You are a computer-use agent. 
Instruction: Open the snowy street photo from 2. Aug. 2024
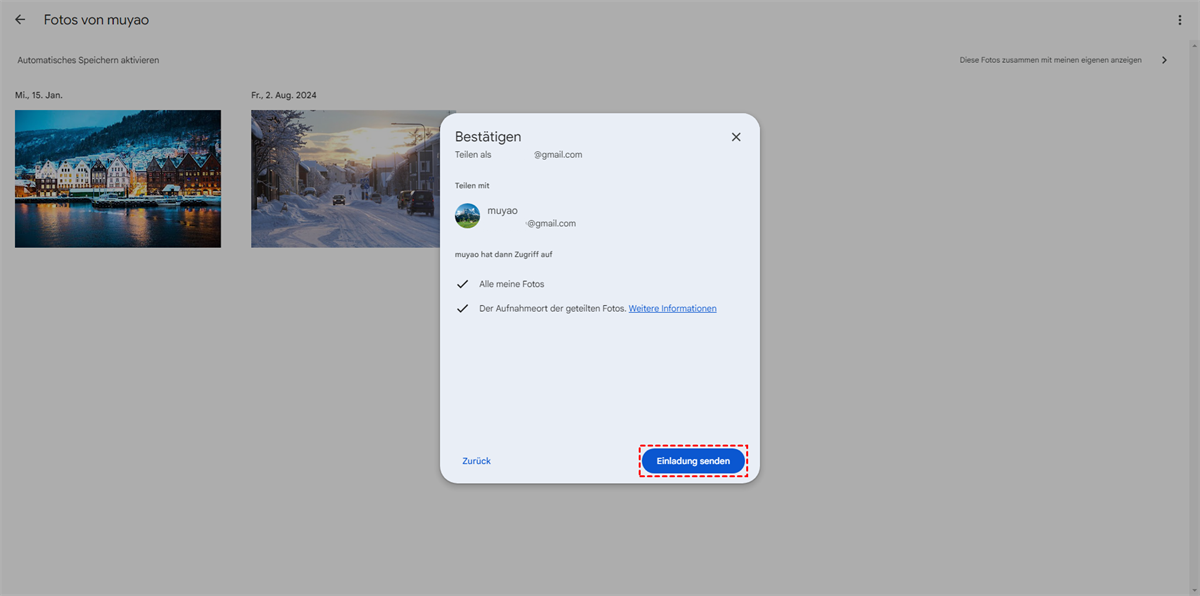pos(346,179)
